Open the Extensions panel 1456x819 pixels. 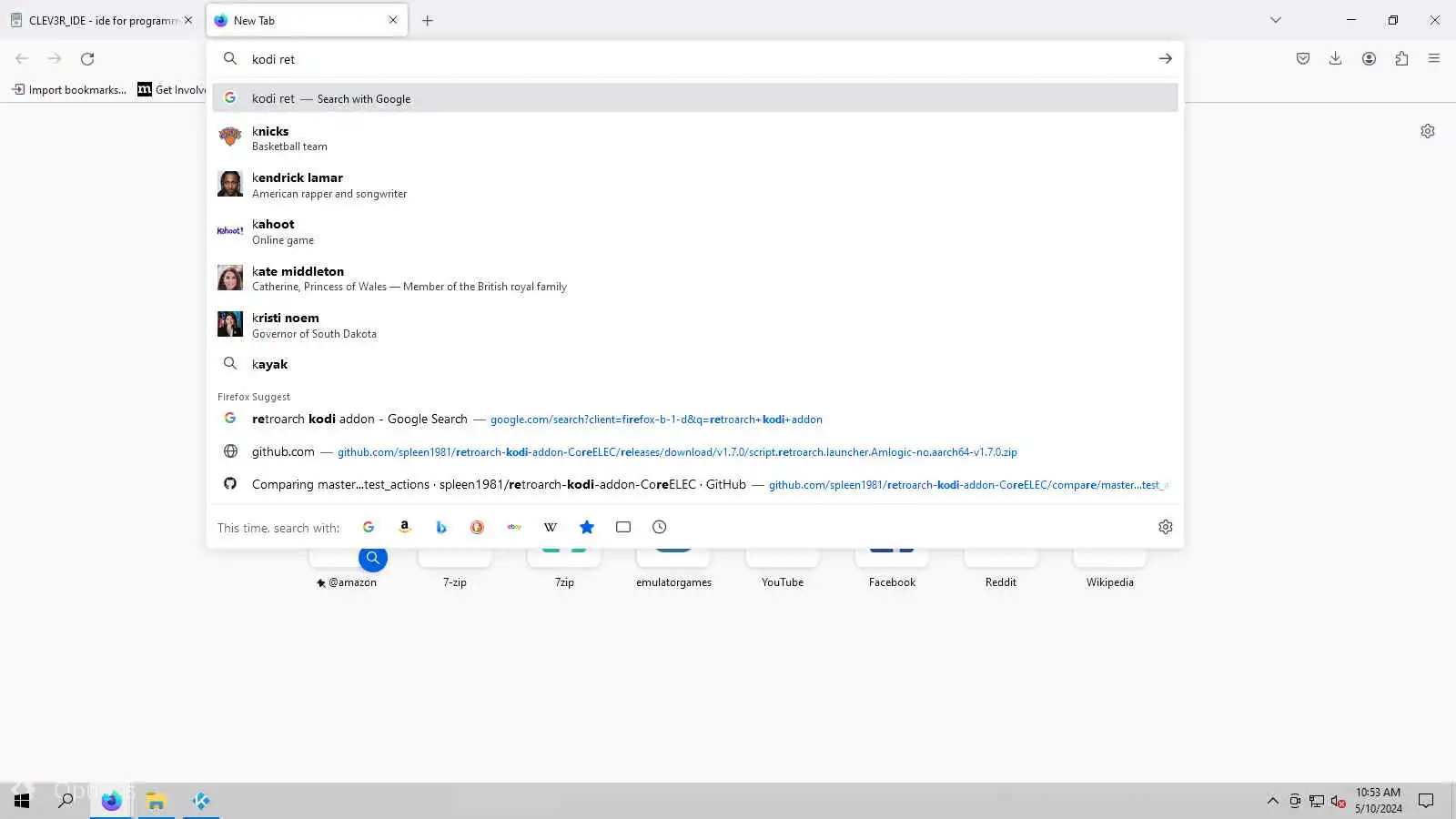tap(1401, 58)
